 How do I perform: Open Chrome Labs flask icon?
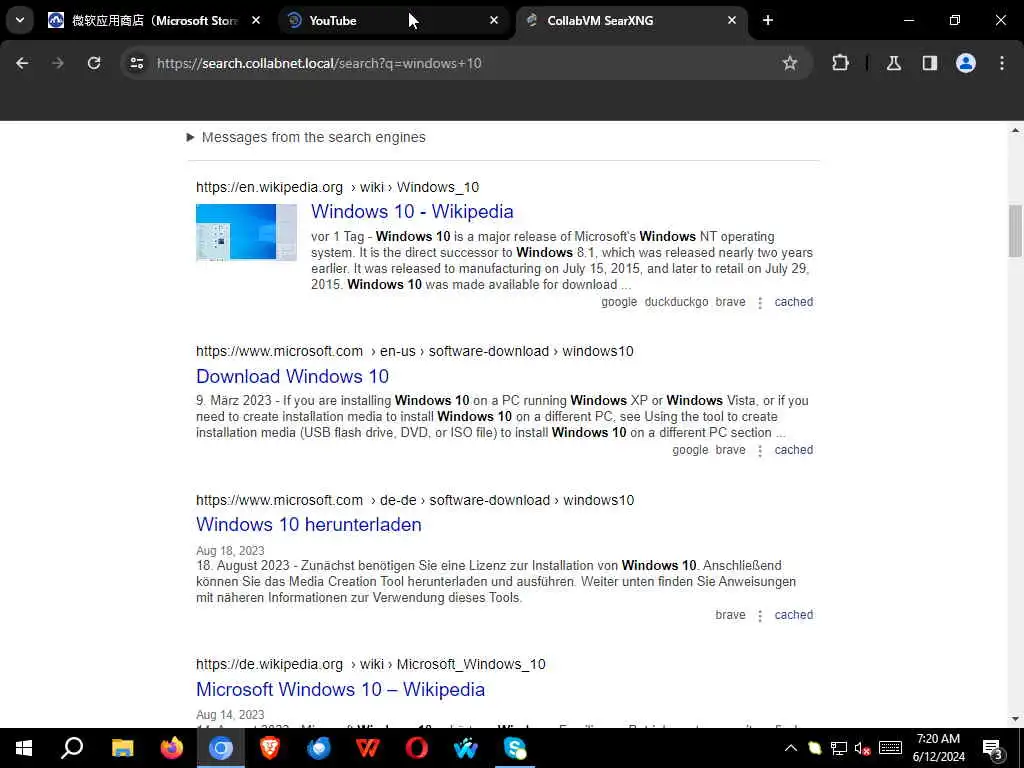point(893,63)
